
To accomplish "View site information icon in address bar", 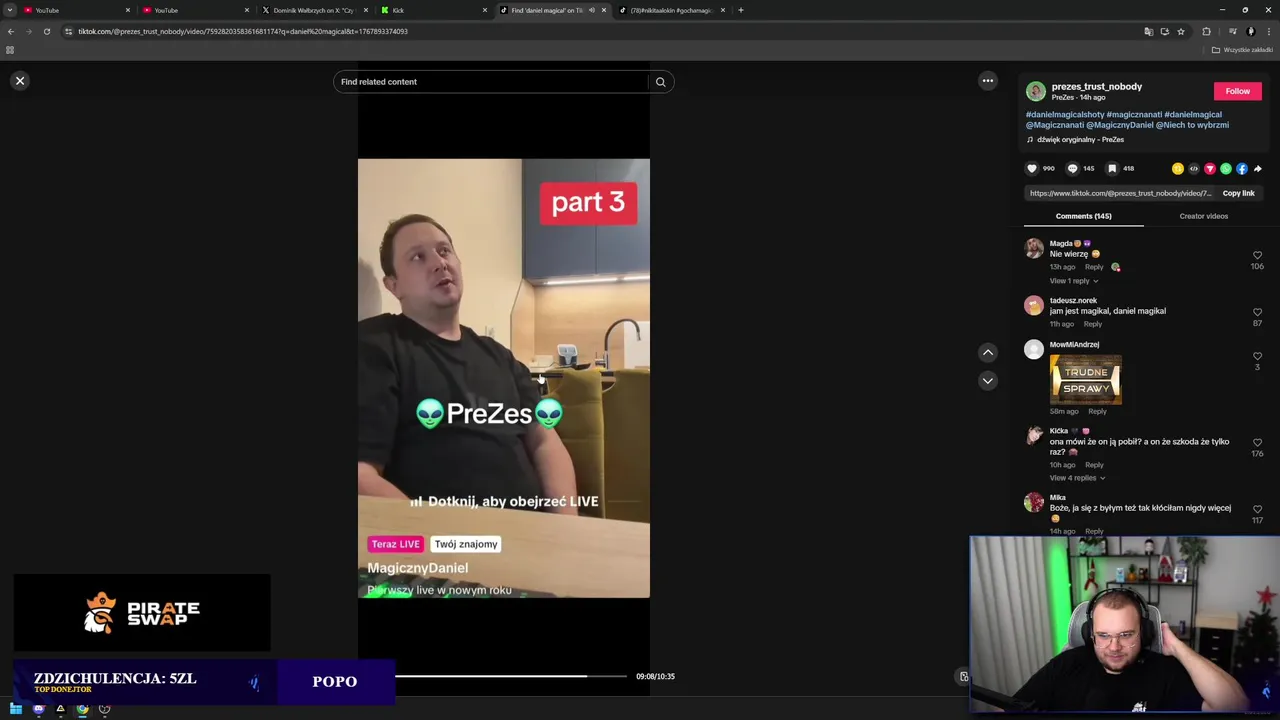I will click(68, 31).
